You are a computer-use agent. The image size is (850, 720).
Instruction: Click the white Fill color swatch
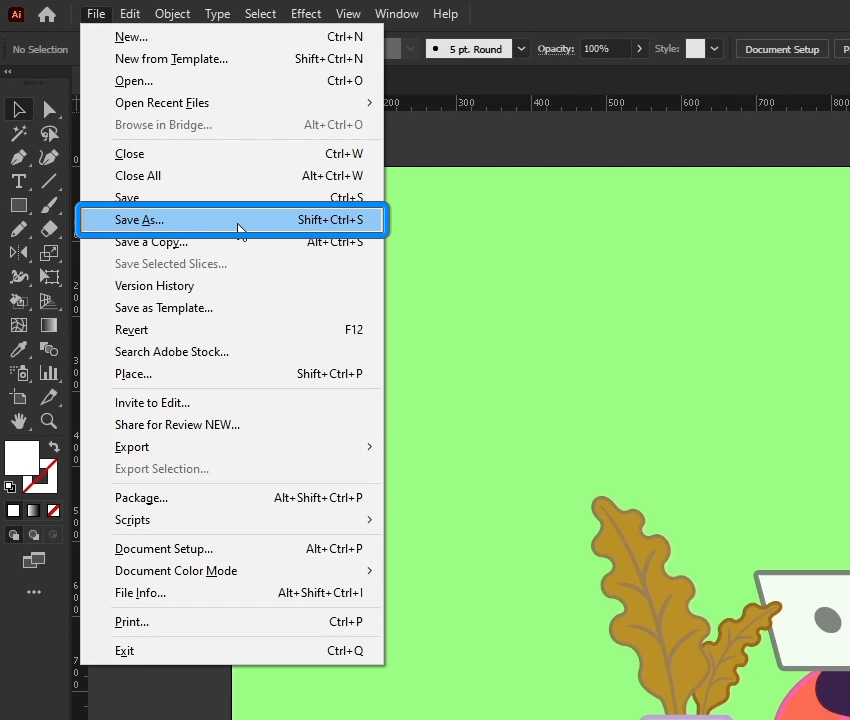[x=22, y=458]
